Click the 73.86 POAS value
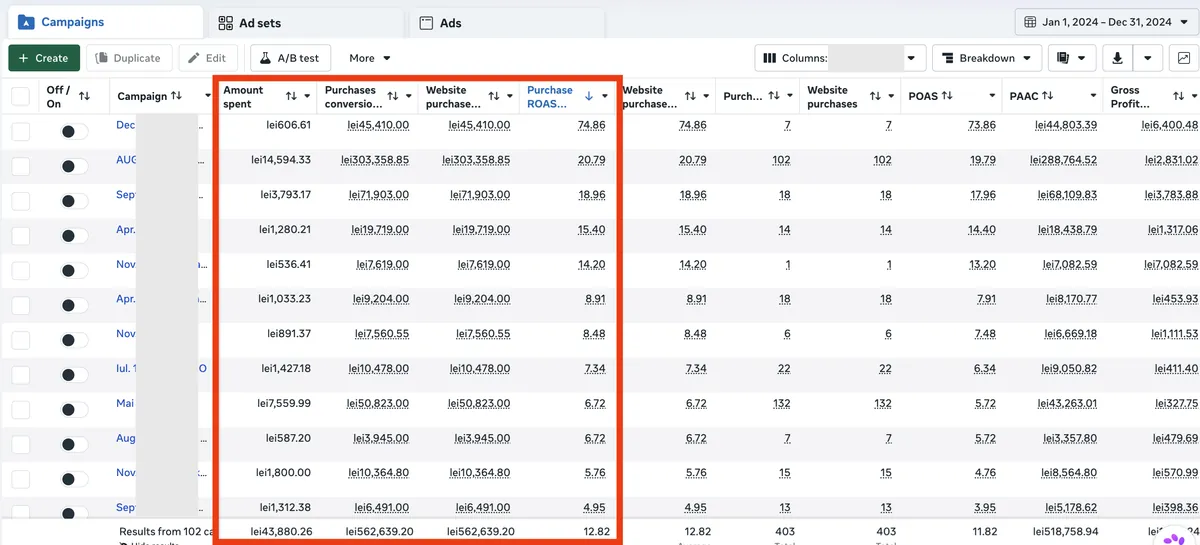This screenshot has height=545, width=1200. [982, 125]
